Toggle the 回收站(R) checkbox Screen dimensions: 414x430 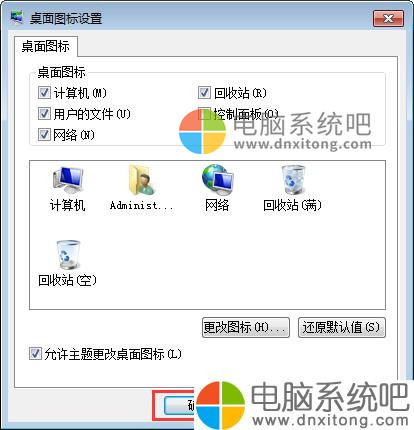pos(204,93)
